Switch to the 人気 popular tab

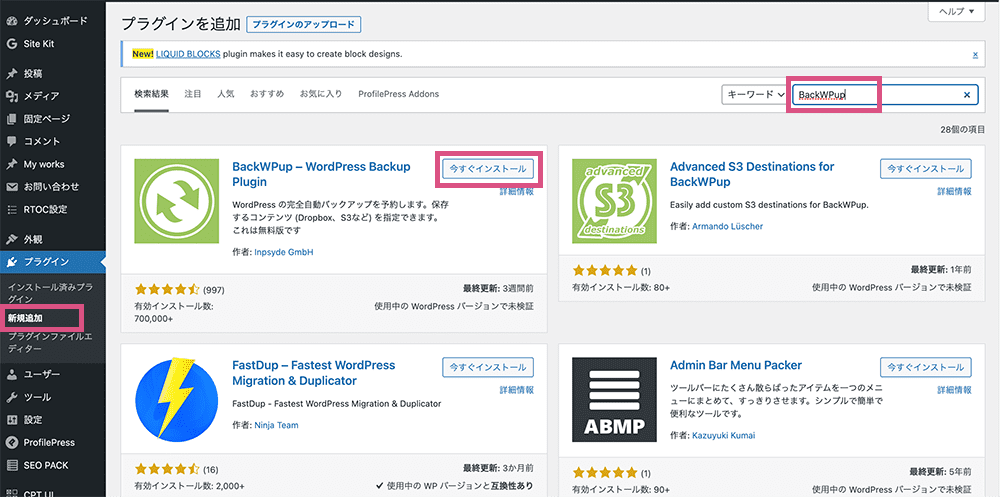pyautogui.click(x=225, y=94)
